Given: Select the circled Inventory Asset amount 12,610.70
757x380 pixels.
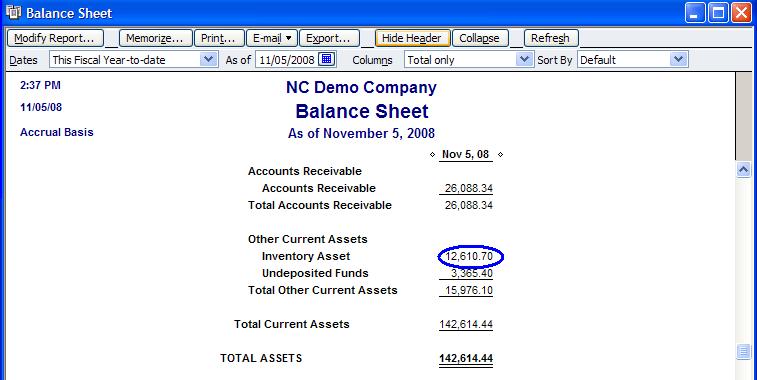Looking at the screenshot, I should (x=470, y=256).
